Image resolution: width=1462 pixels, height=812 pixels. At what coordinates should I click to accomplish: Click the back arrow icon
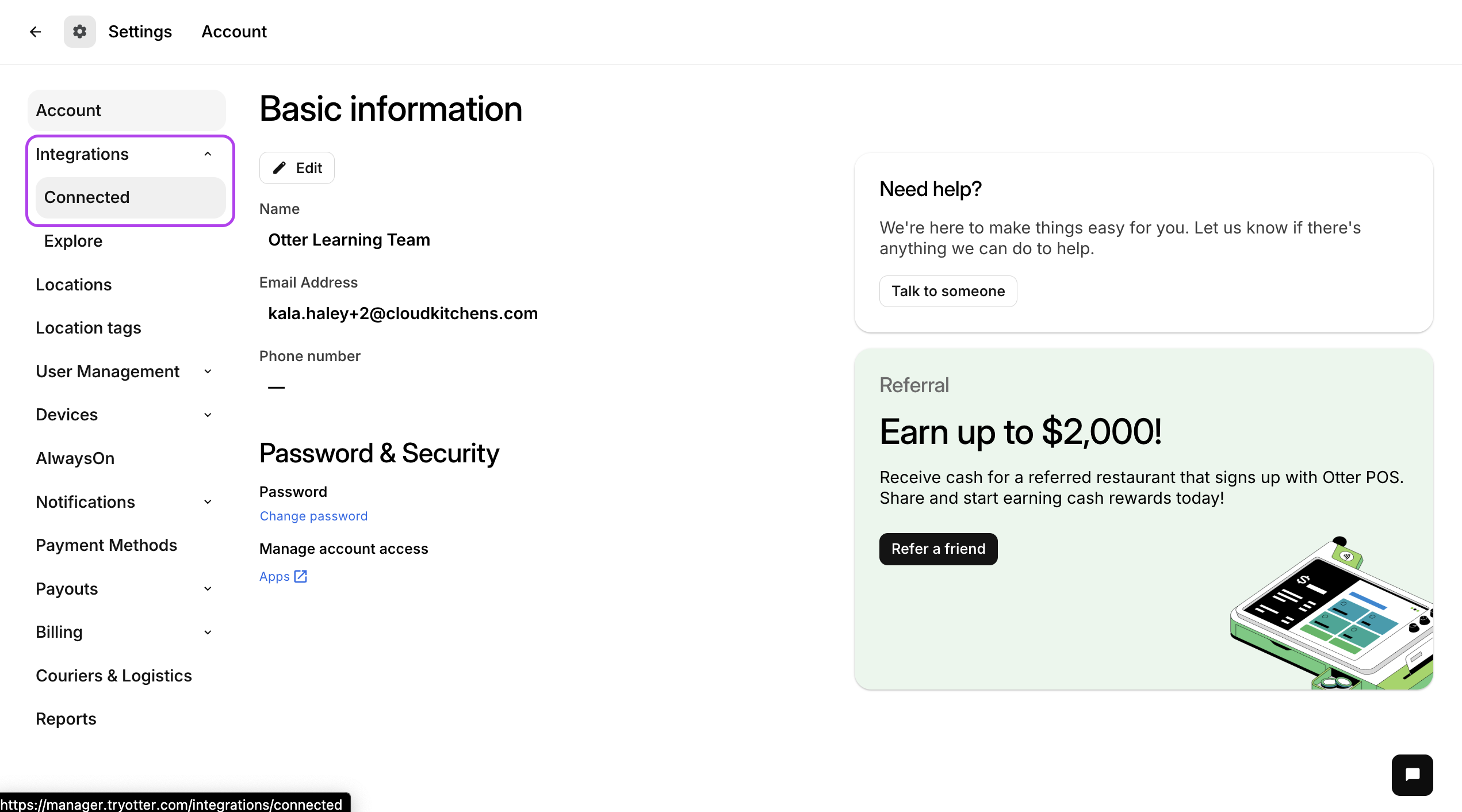pyautogui.click(x=36, y=32)
